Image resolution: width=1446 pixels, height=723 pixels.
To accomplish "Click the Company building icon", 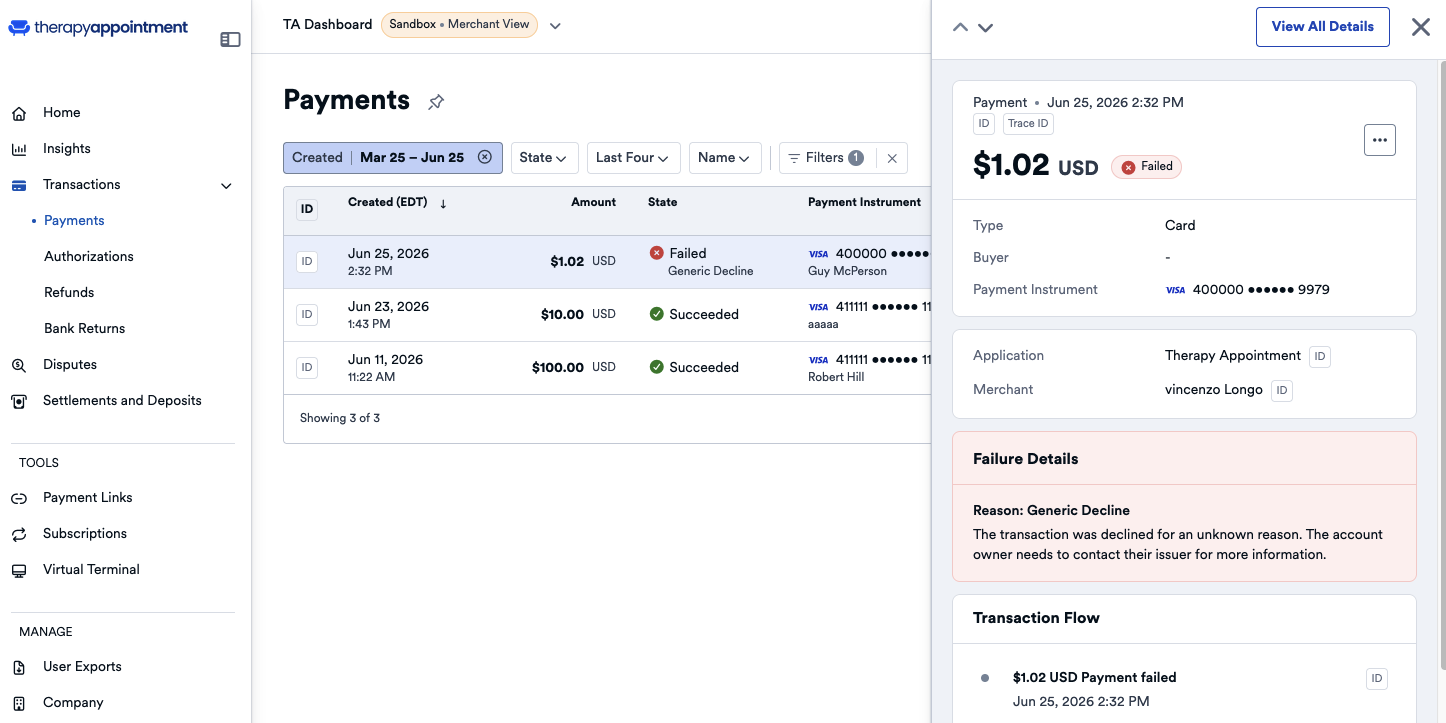I will tap(19, 704).
